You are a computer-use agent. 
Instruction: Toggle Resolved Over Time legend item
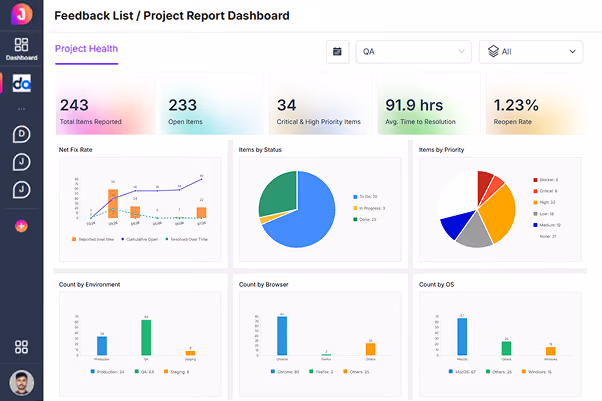click(187, 239)
